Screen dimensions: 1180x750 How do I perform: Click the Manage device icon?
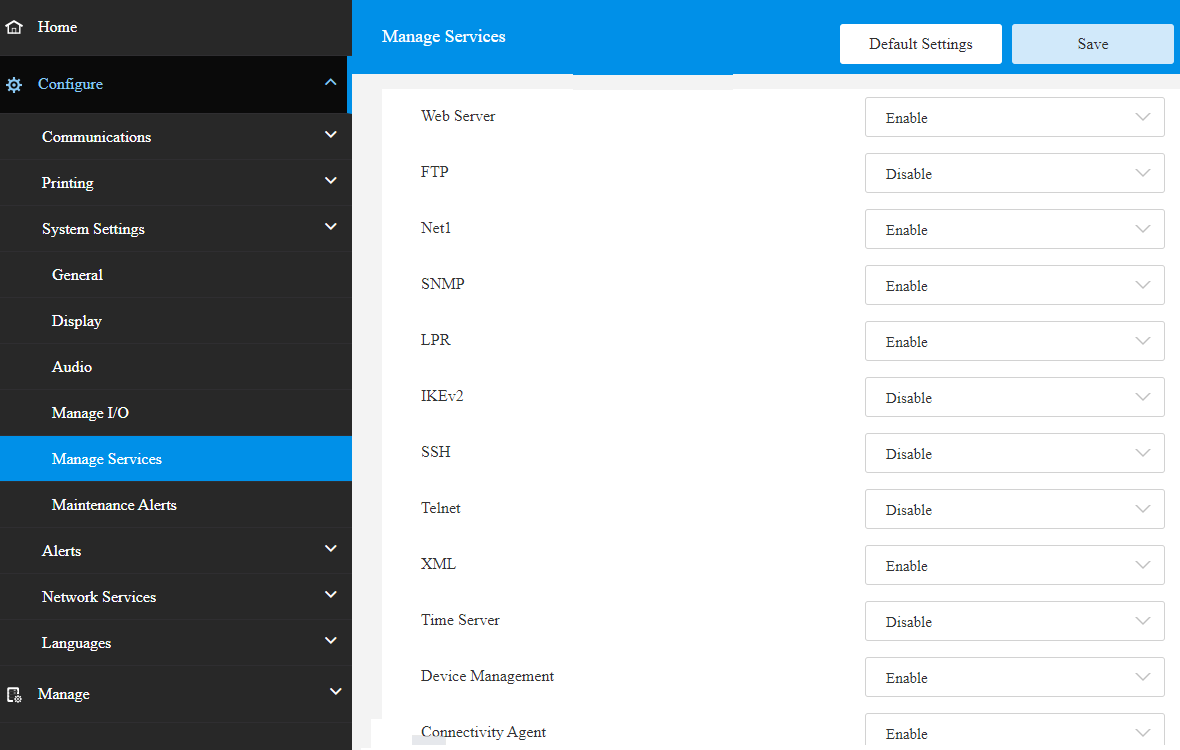pos(14,694)
